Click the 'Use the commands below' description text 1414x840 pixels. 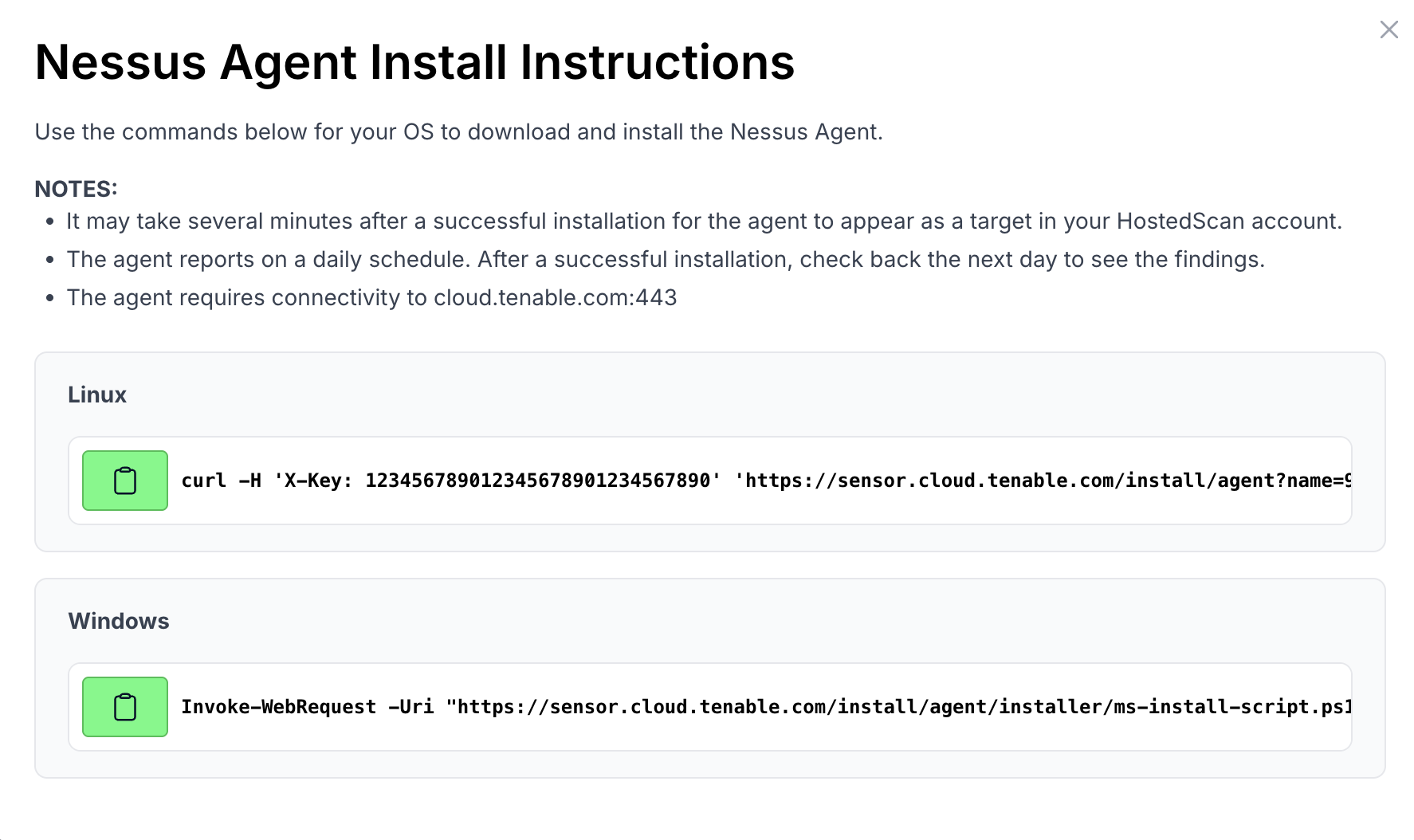click(458, 131)
